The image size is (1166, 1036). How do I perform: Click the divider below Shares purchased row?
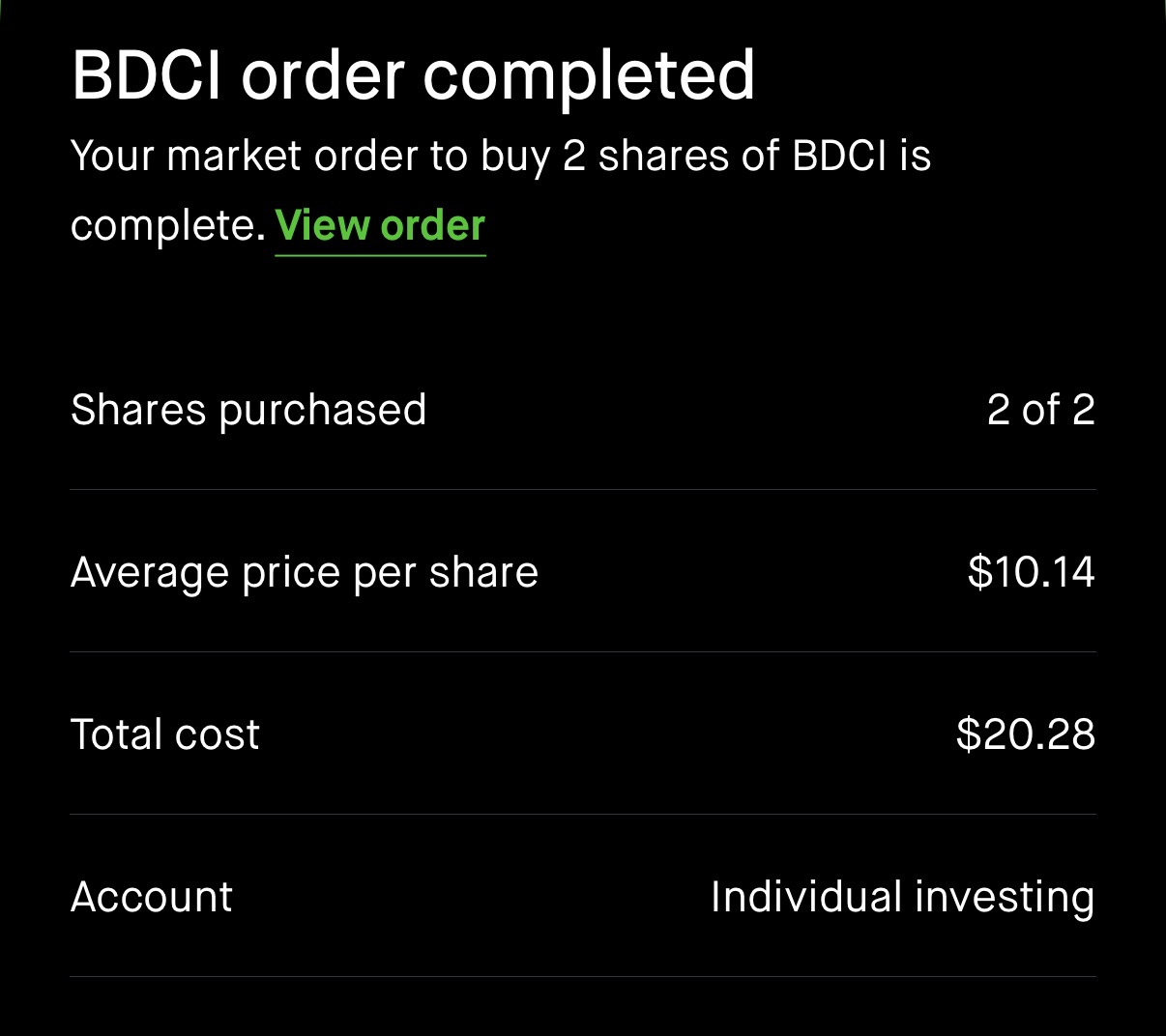coord(583,490)
